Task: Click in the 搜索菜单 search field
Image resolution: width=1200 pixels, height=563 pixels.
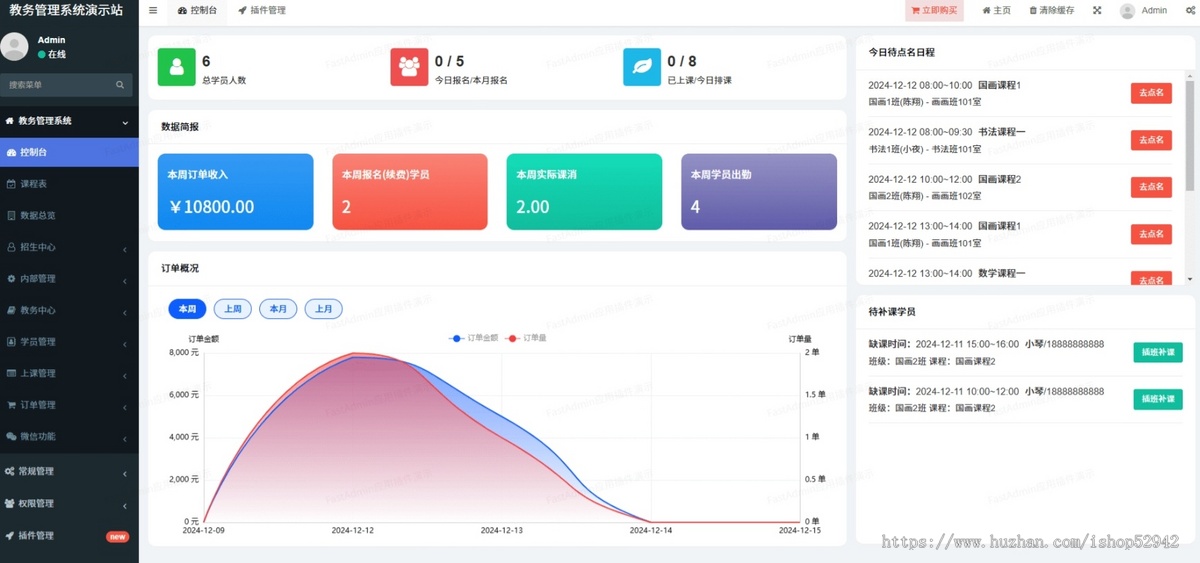Action: coord(58,85)
